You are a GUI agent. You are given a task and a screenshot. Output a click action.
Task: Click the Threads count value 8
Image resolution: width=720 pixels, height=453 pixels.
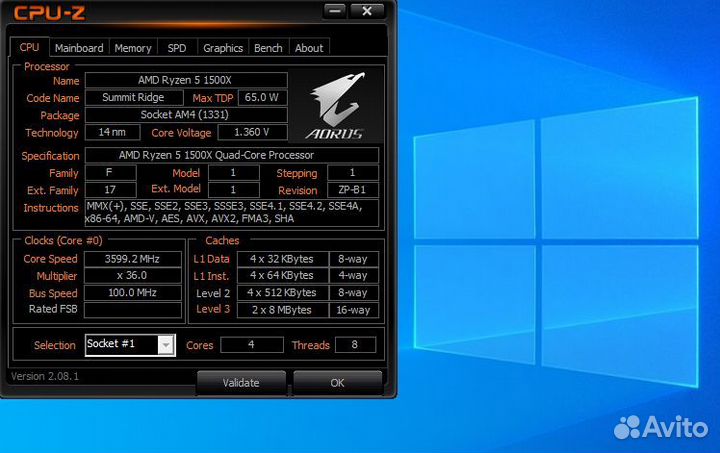pos(355,345)
